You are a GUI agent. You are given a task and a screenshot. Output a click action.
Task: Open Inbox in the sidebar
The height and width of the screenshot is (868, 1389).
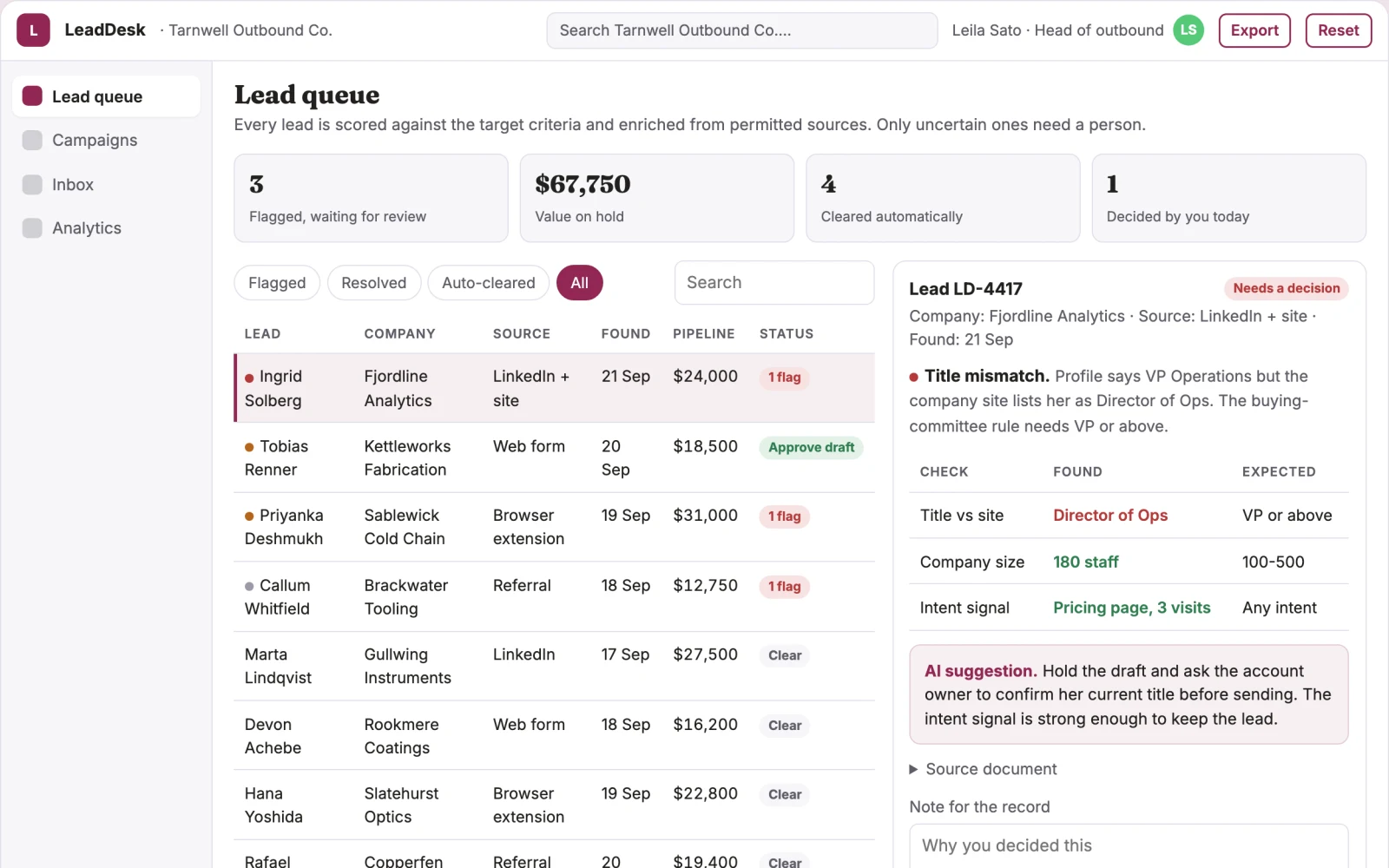click(x=106, y=185)
